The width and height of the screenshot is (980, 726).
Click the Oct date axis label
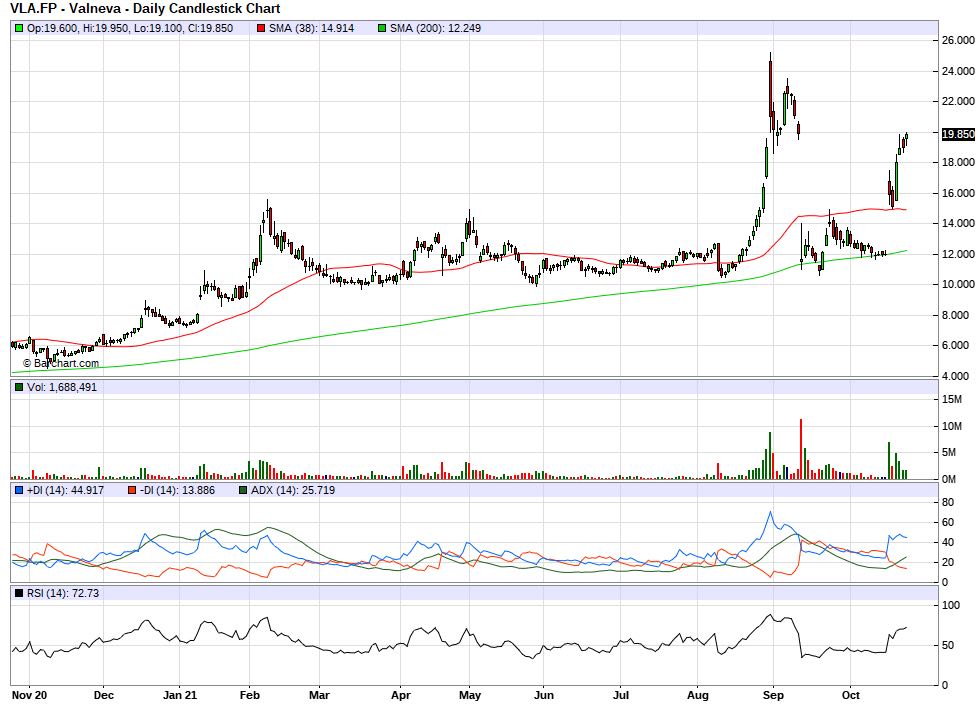851,695
